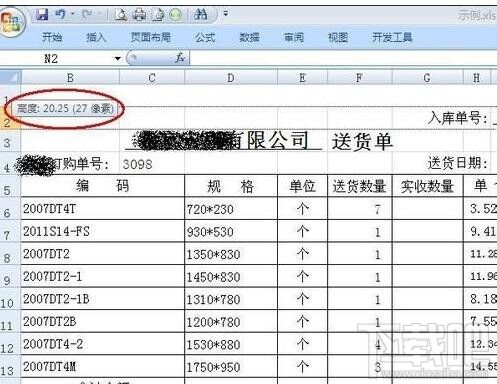This screenshot has width=497, height=384.
Task: Click the cell containing 3098
Action: tap(152, 164)
